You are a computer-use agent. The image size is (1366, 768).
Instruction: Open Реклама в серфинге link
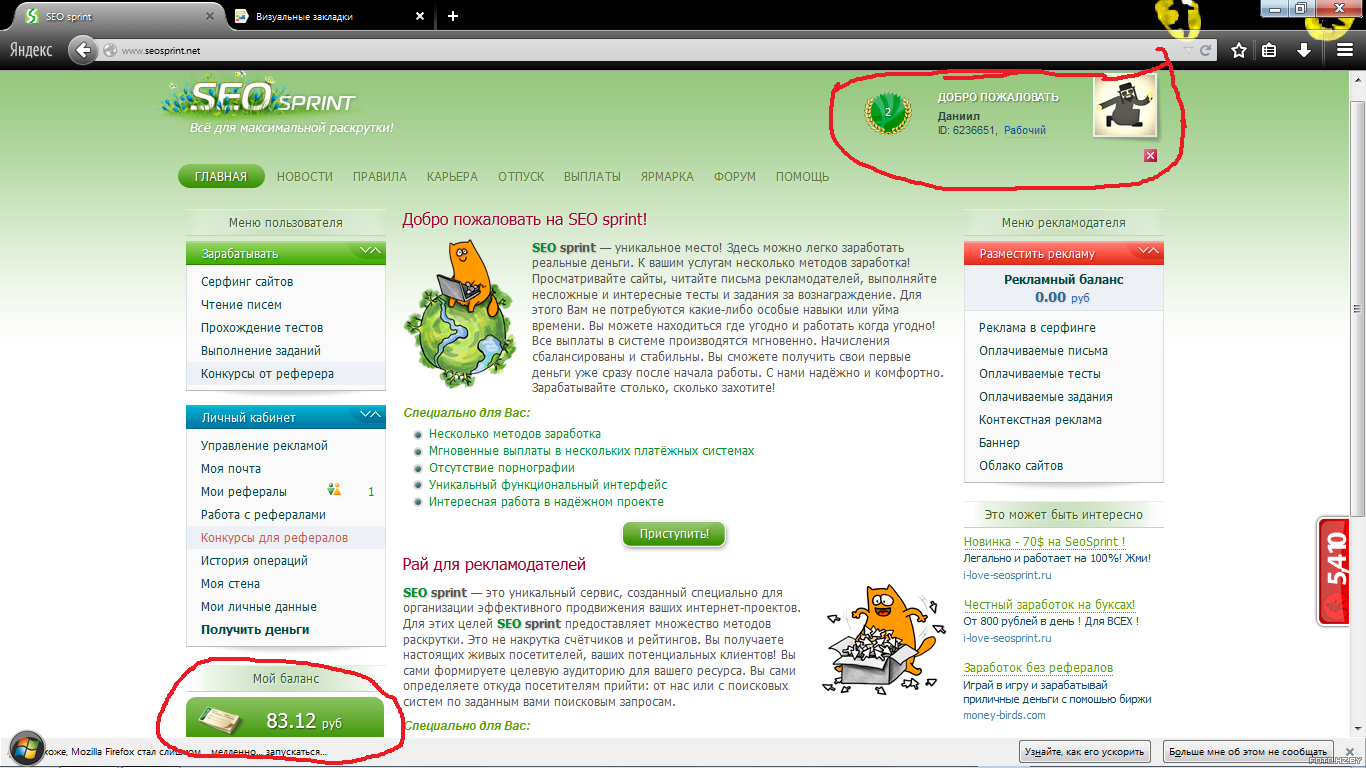pyautogui.click(x=1037, y=328)
